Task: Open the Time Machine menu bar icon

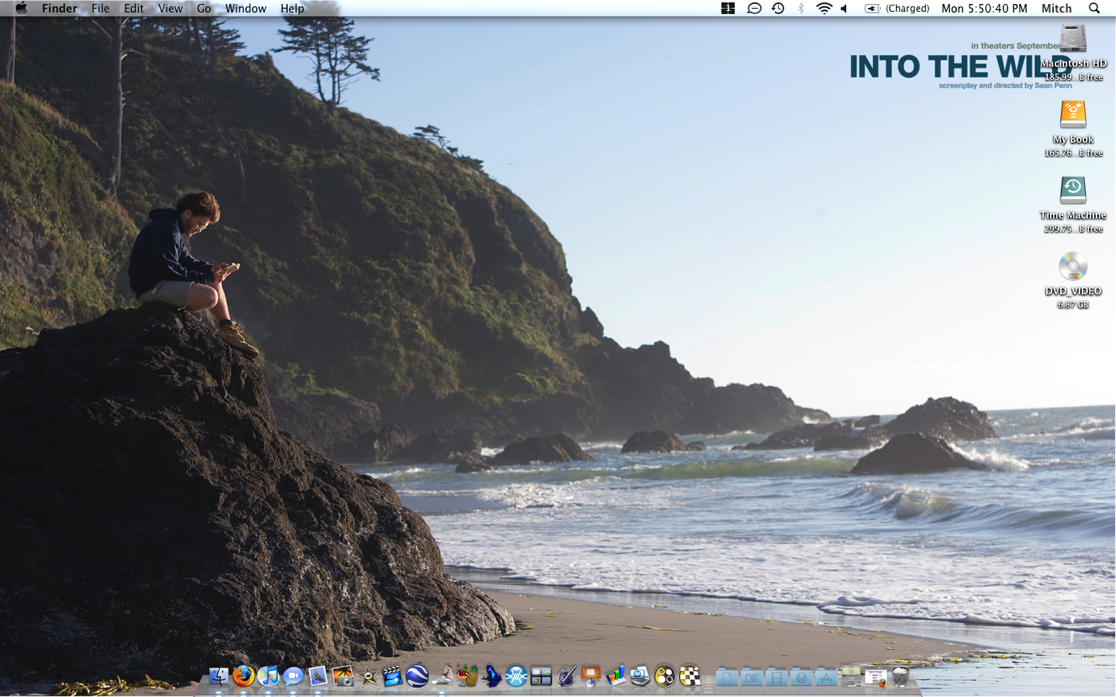Action: coord(778,8)
